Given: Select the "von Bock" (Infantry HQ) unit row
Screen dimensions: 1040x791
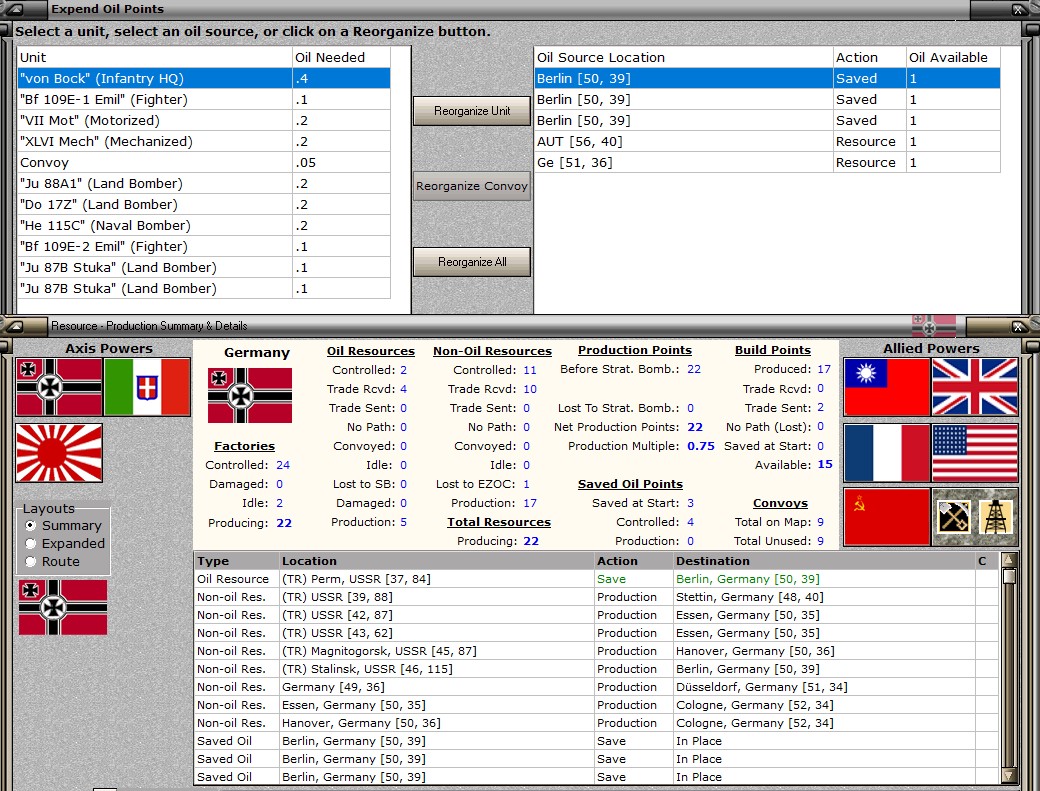Looking at the screenshot, I should [x=204, y=78].
